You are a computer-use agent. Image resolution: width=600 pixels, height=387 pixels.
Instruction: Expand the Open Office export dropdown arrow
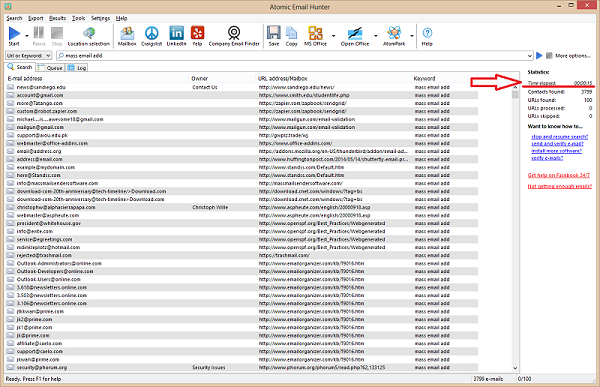pyautogui.click(x=376, y=36)
